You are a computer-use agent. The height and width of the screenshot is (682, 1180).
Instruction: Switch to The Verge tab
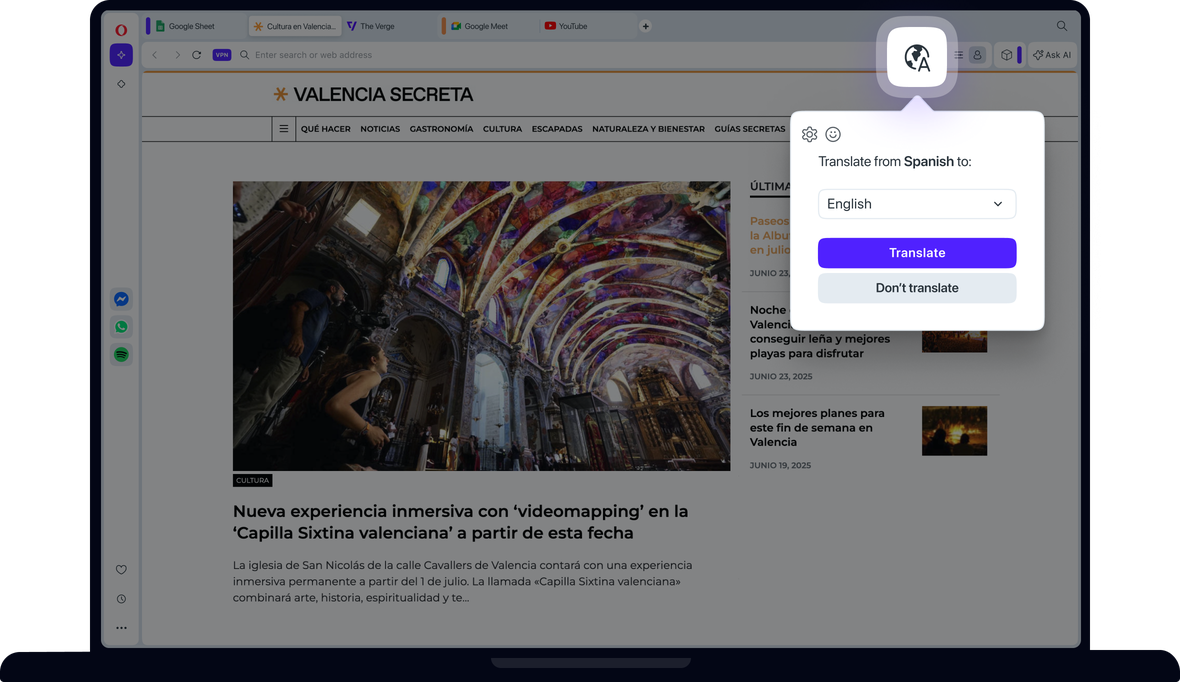click(377, 26)
